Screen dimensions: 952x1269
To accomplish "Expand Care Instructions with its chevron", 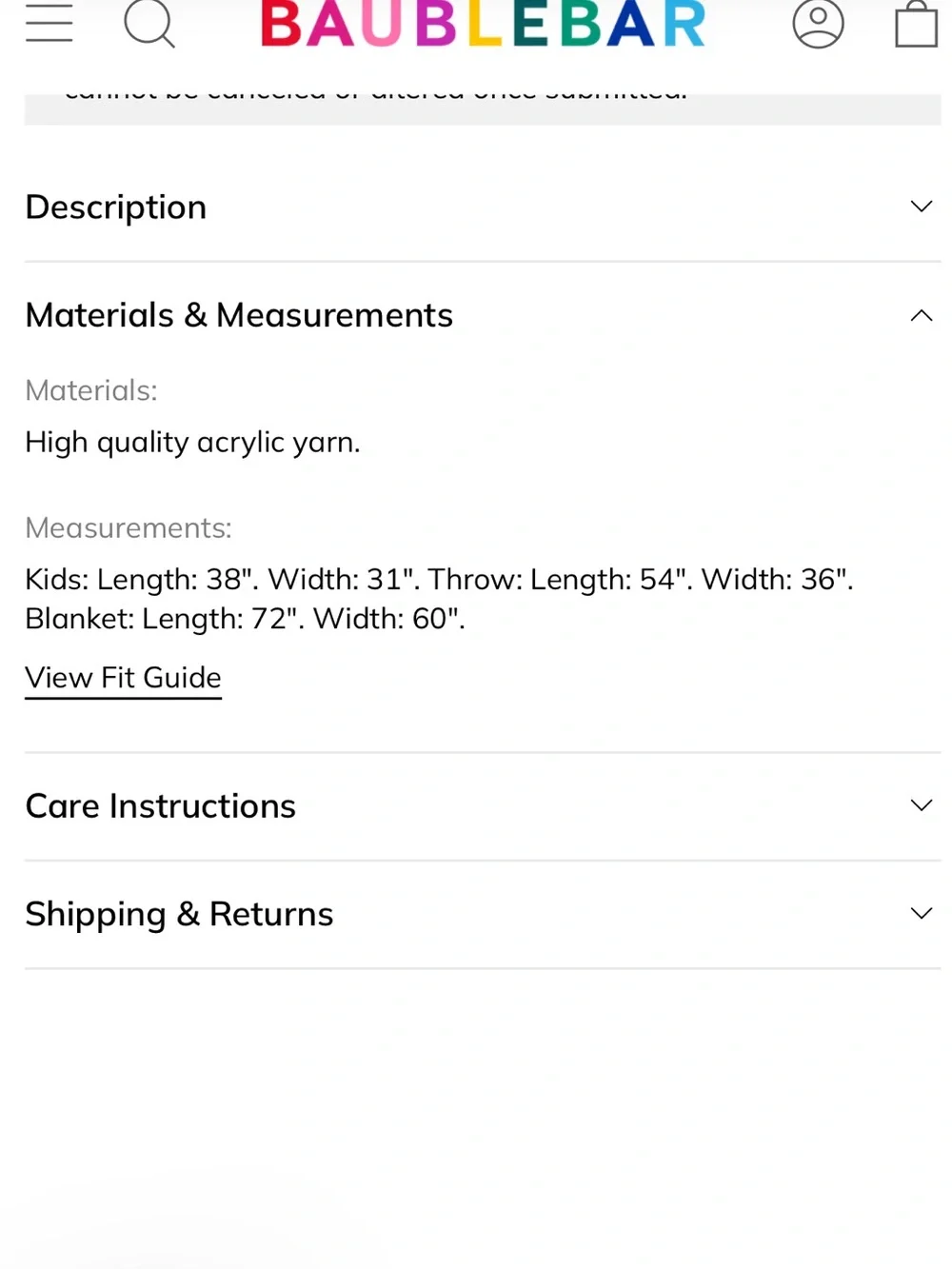I will point(921,805).
